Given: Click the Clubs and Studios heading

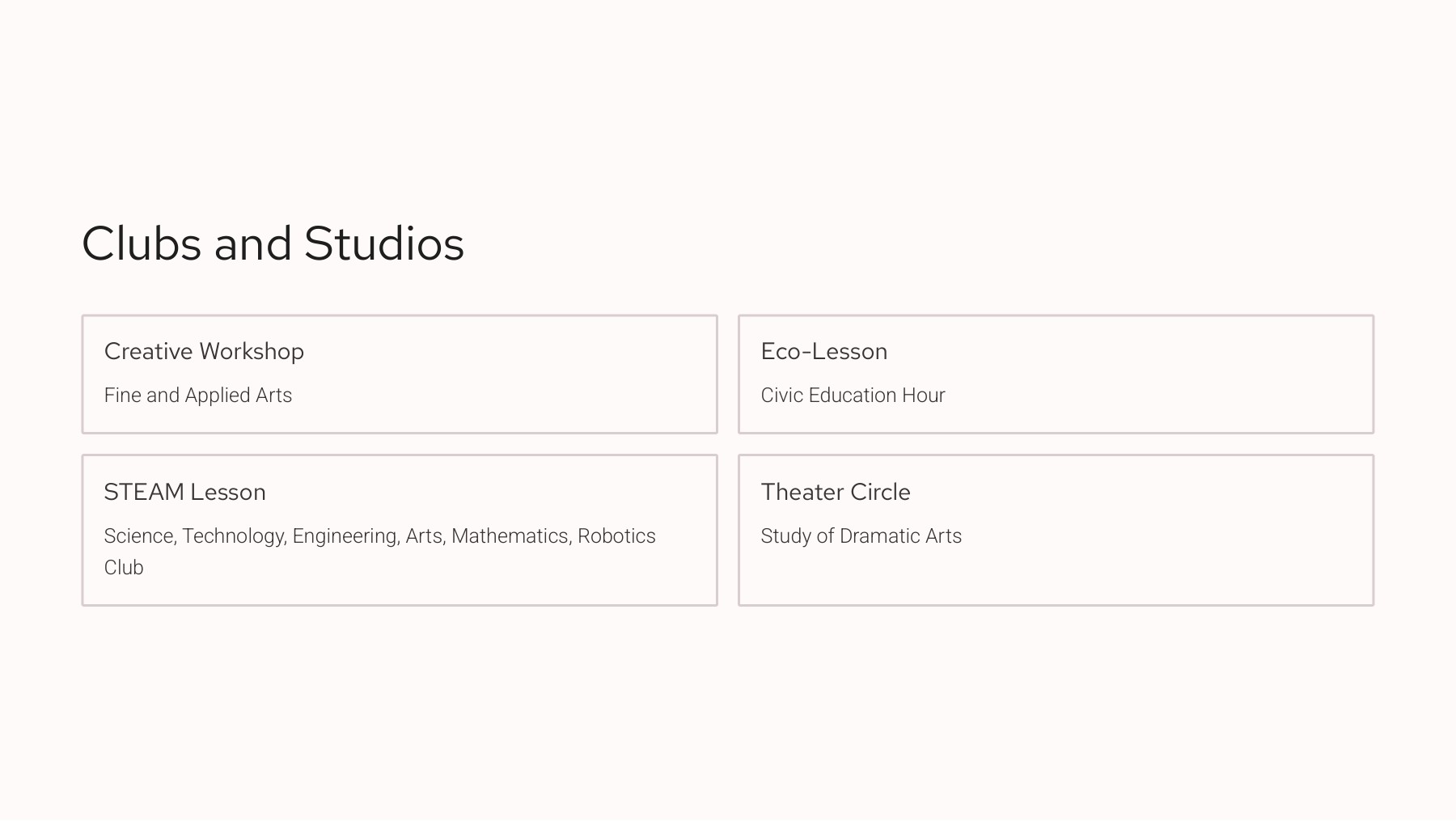Looking at the screenshot, I should (273, 243).
